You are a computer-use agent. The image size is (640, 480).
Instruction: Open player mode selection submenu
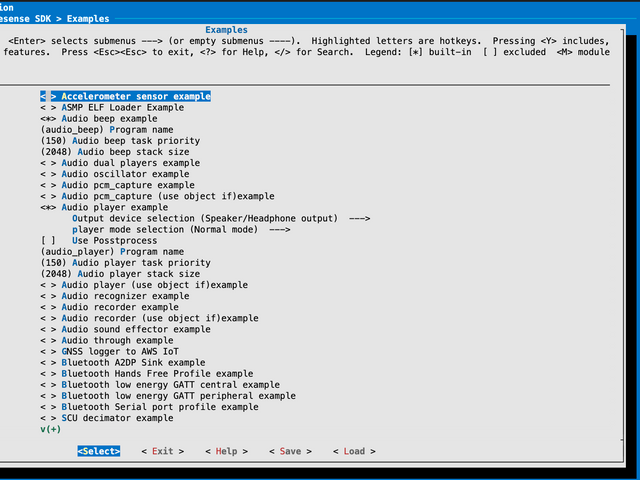point(181,229)
